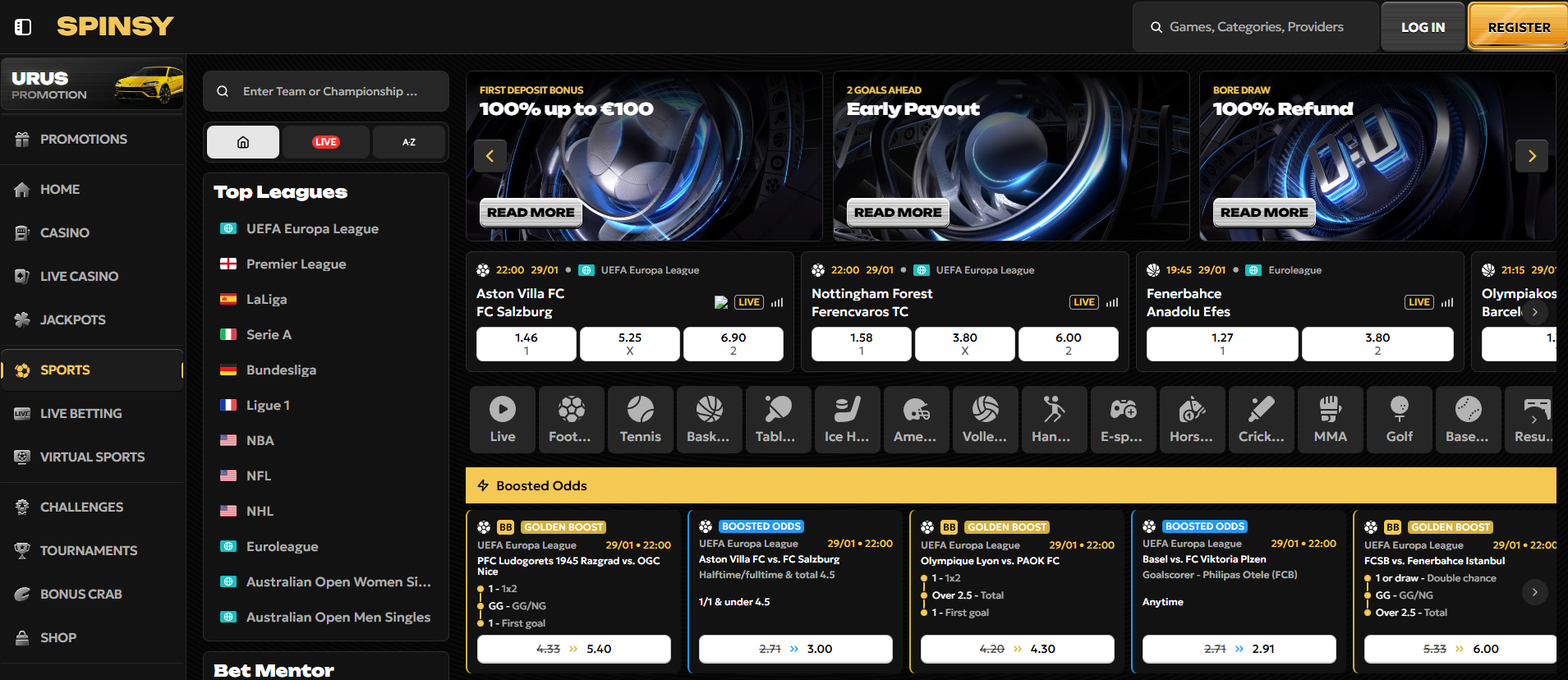Pick the draw at 3.80 for Nottingham Forest

click(x=965, y=344)
